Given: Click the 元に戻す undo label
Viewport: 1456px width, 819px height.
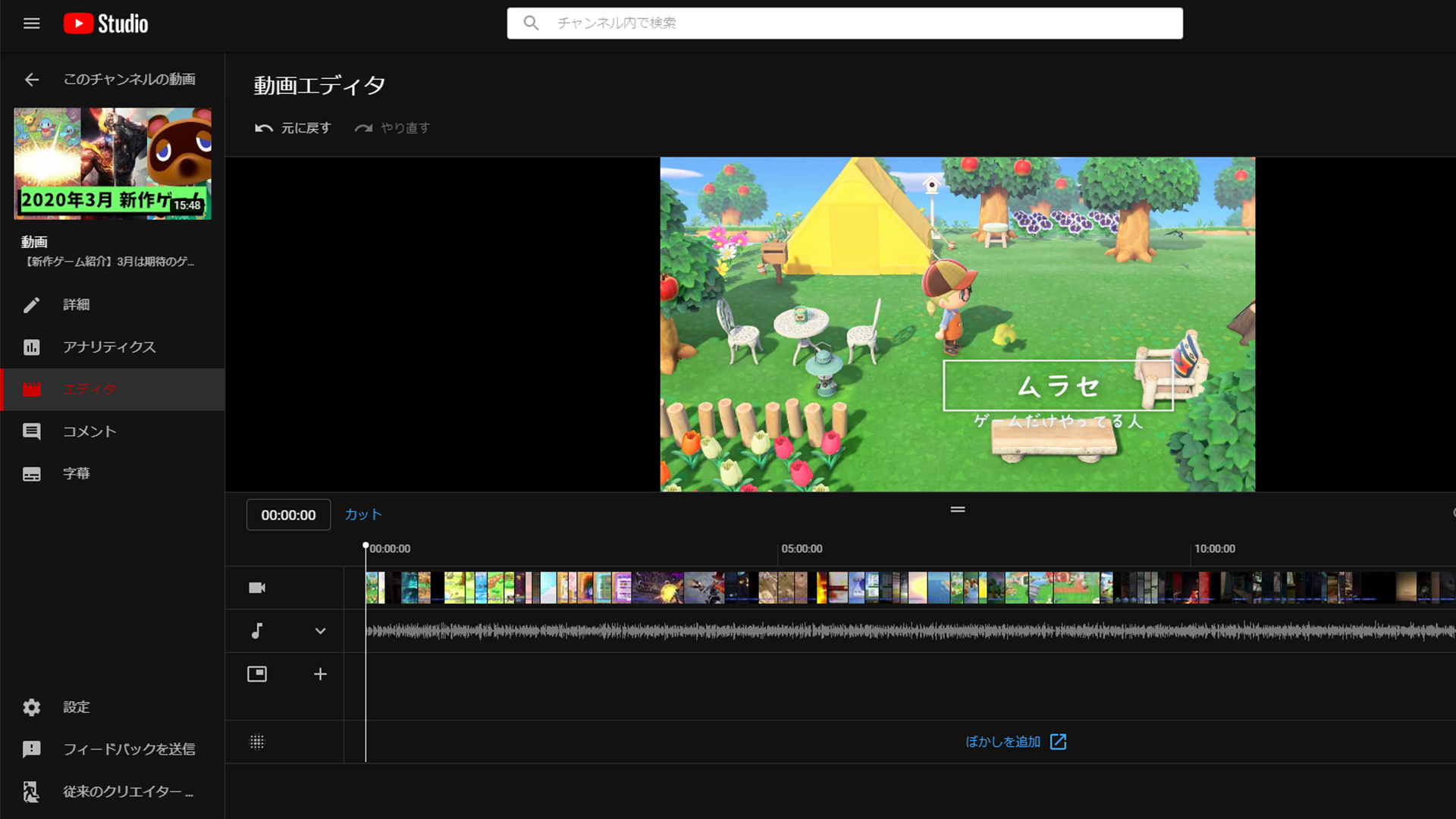Looking at the screenshot, I should coord(306,128).
